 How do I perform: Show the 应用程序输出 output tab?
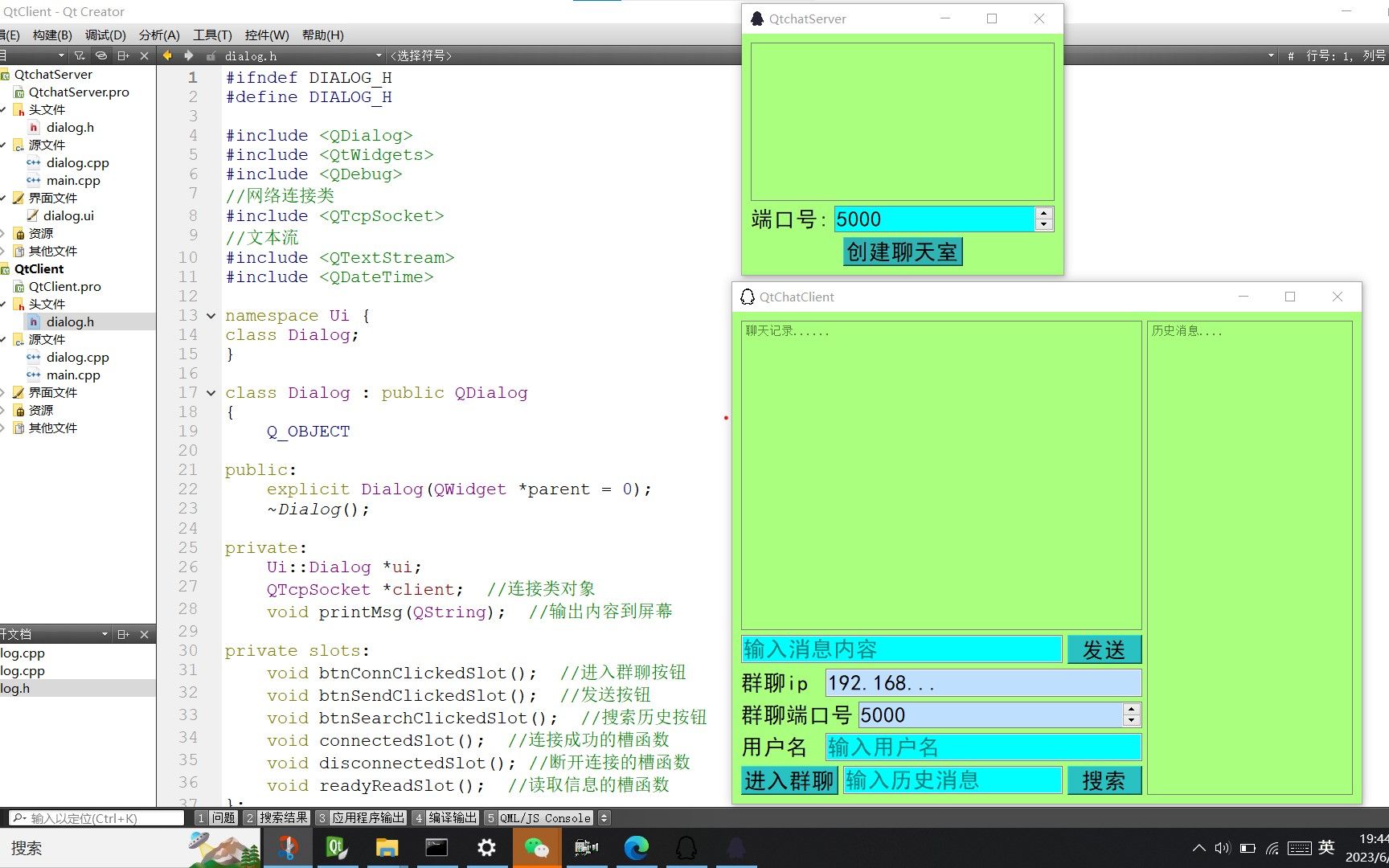[x=361, y=817]
